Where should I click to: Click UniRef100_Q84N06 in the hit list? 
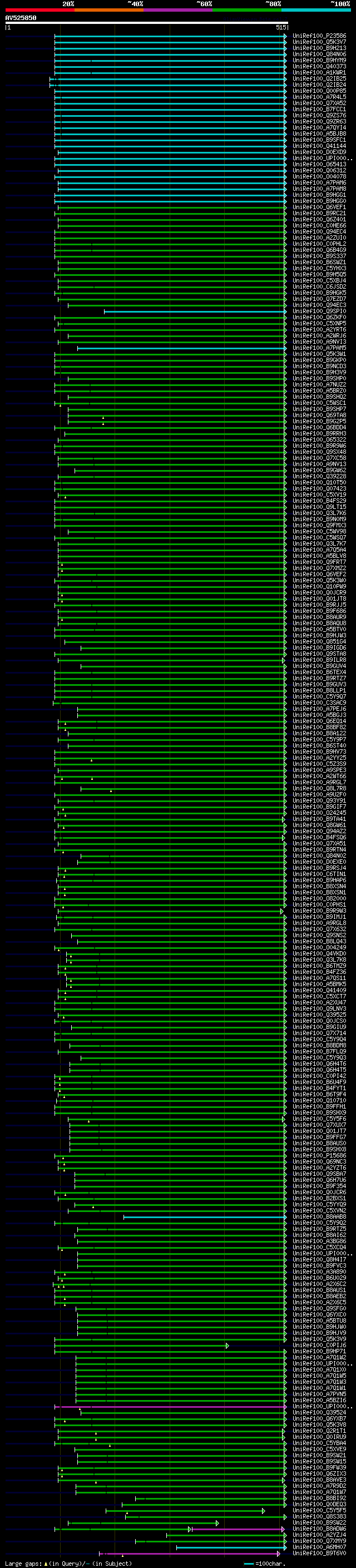tap(319, 54)
